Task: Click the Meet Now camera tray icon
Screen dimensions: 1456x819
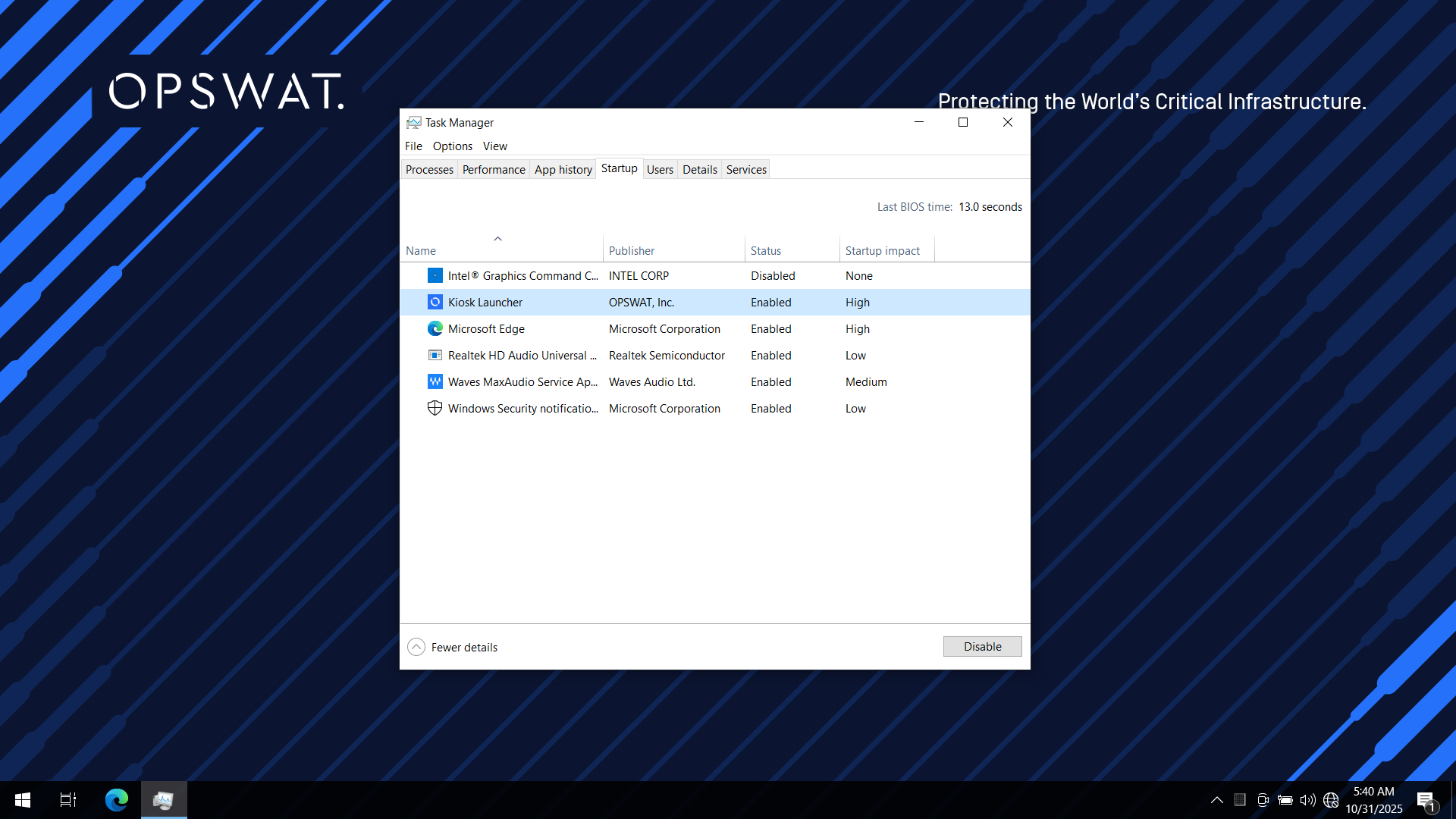Action: point(1263,800)
